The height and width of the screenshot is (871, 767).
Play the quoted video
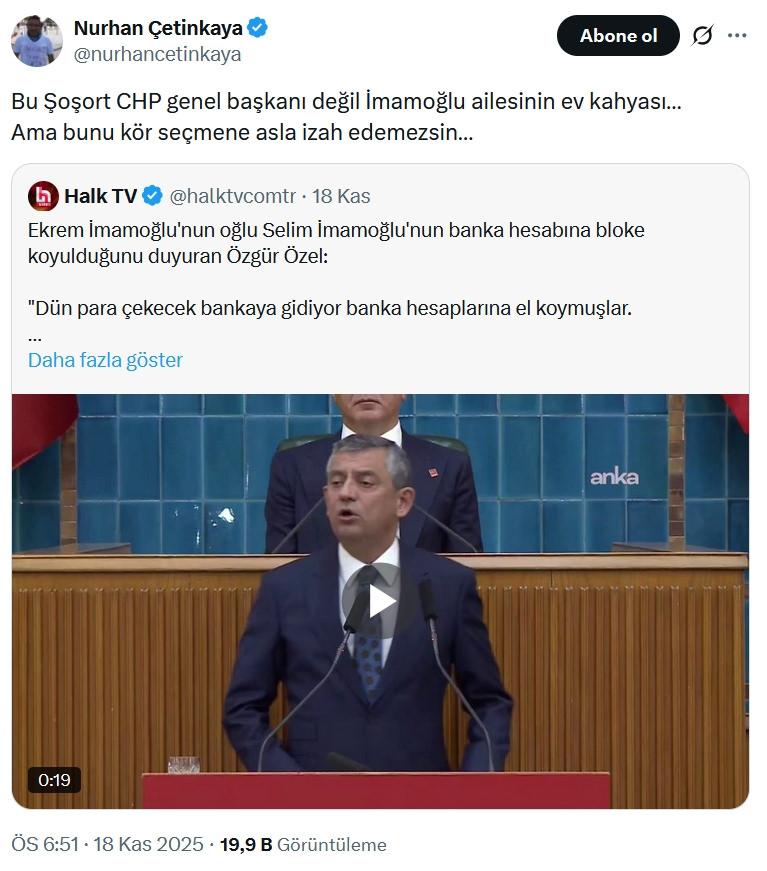tap(380, 601)
